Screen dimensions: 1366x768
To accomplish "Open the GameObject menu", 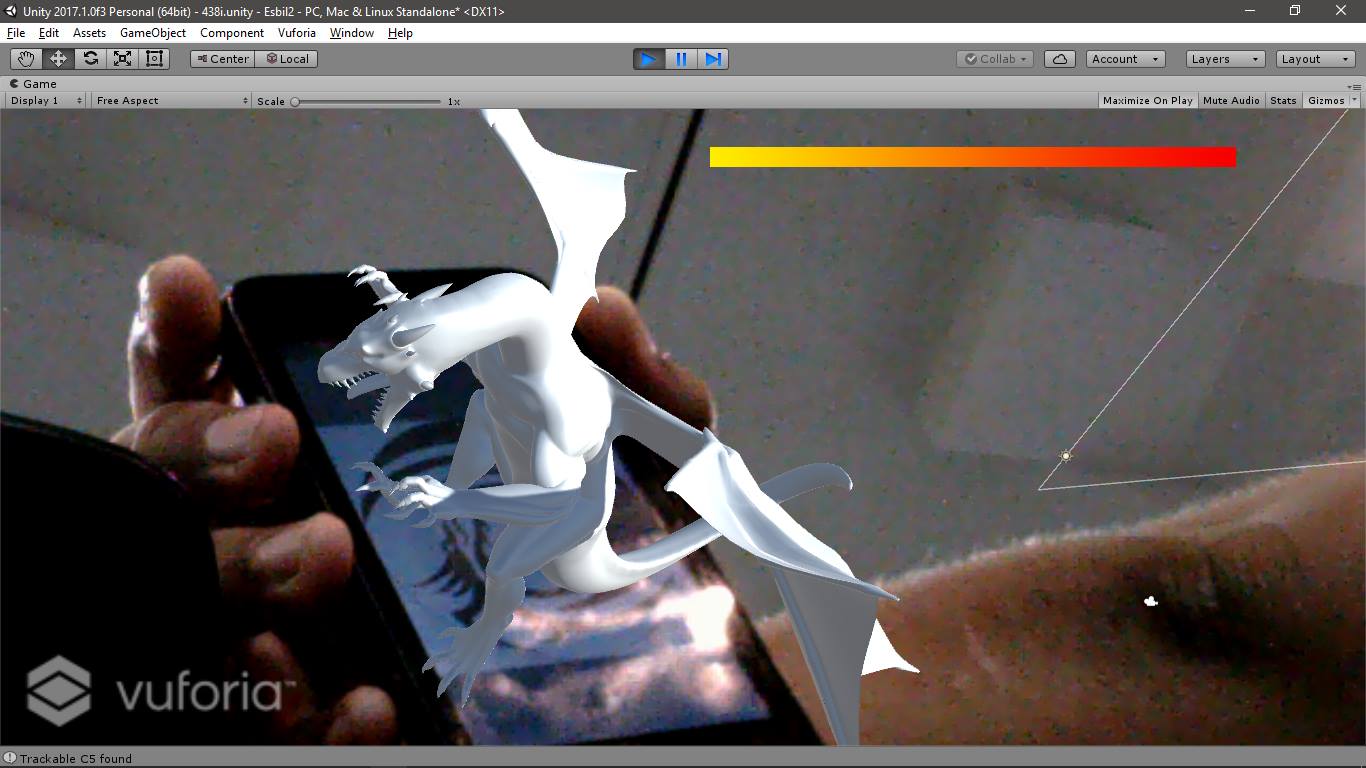I will [x=153, y=33].
